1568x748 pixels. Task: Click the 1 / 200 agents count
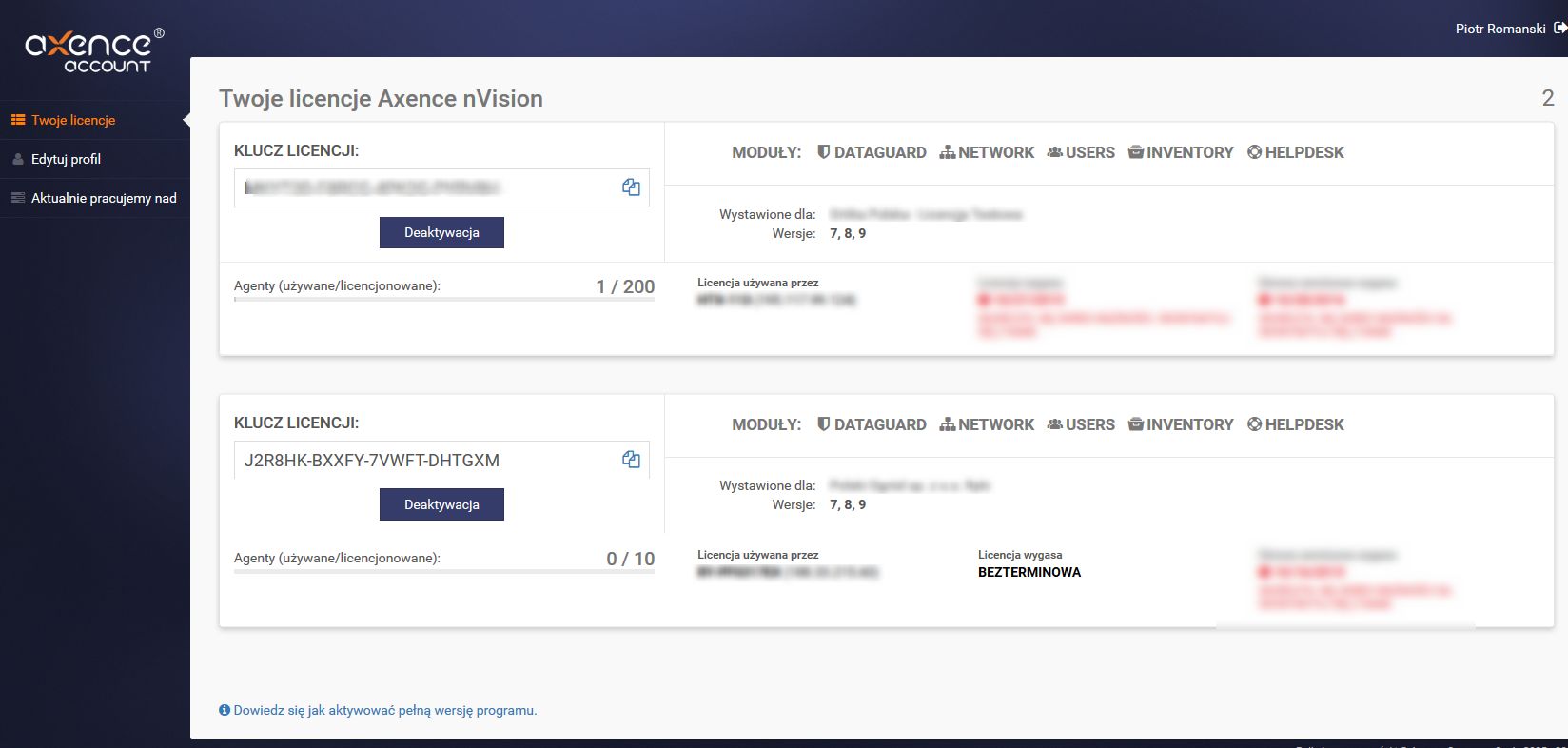(625, 286)
